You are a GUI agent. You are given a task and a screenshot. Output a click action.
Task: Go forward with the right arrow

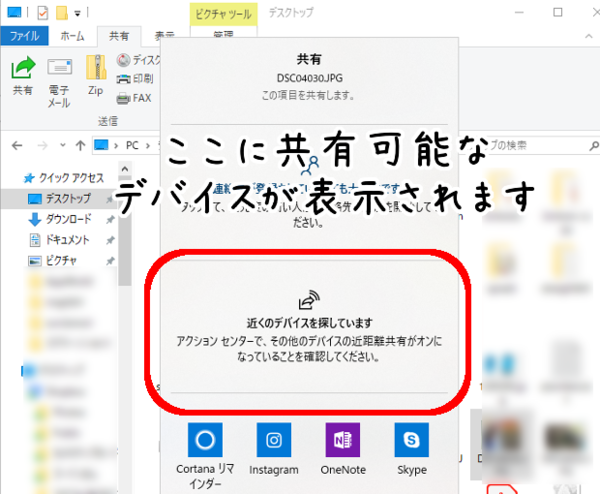[42, 145]
